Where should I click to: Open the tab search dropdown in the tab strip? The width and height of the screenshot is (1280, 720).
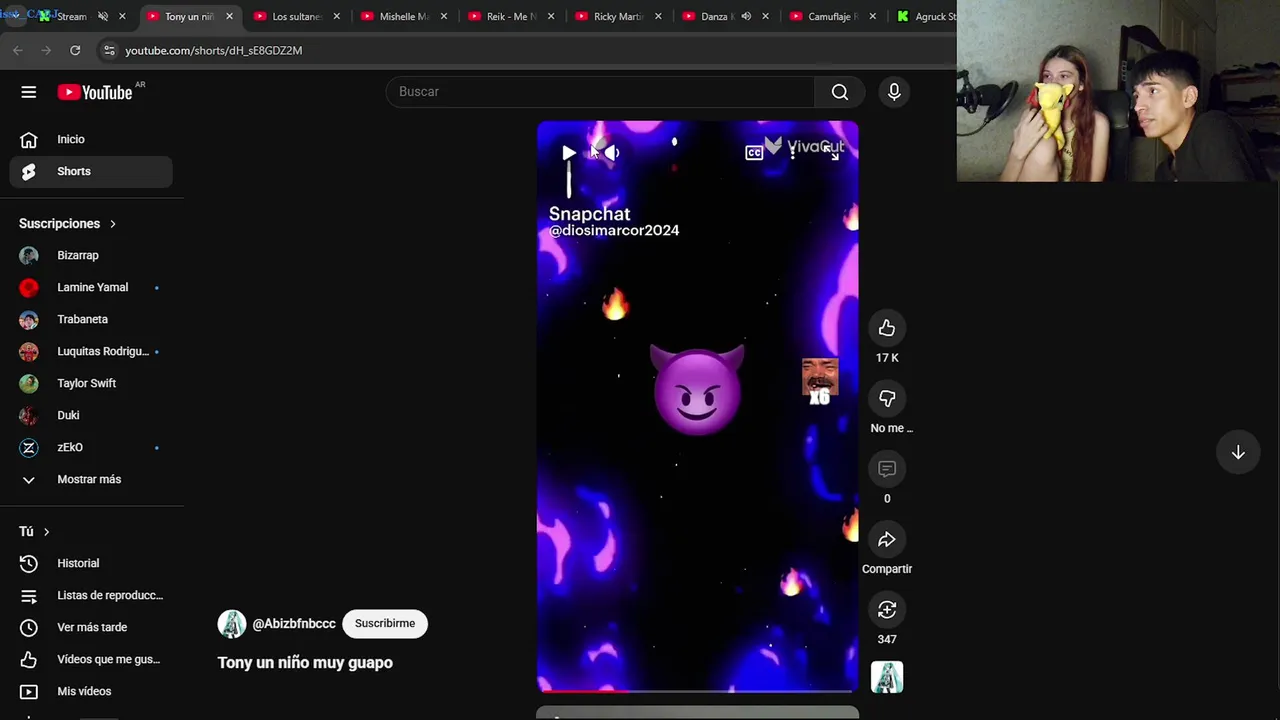click(x=15, y=16)
